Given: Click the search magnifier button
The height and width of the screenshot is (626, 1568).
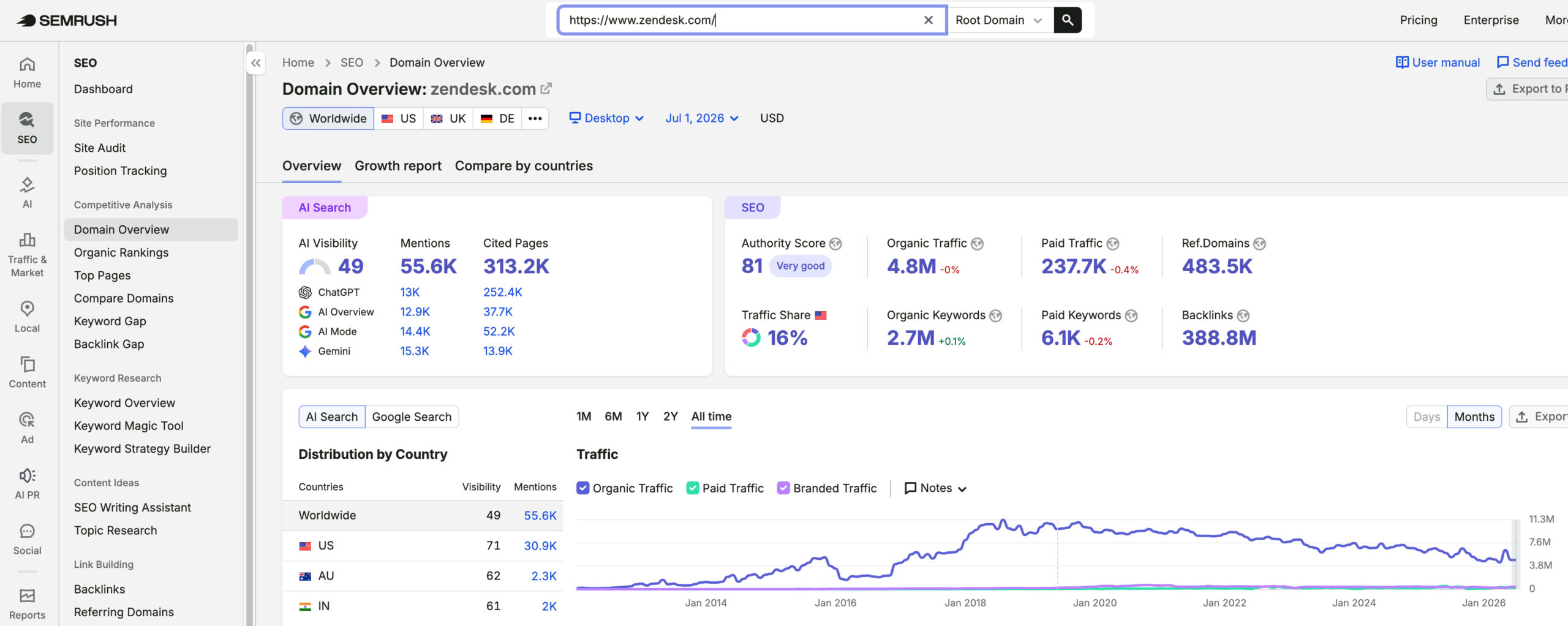Looking at the screenshot, I should pos(1068,20).
